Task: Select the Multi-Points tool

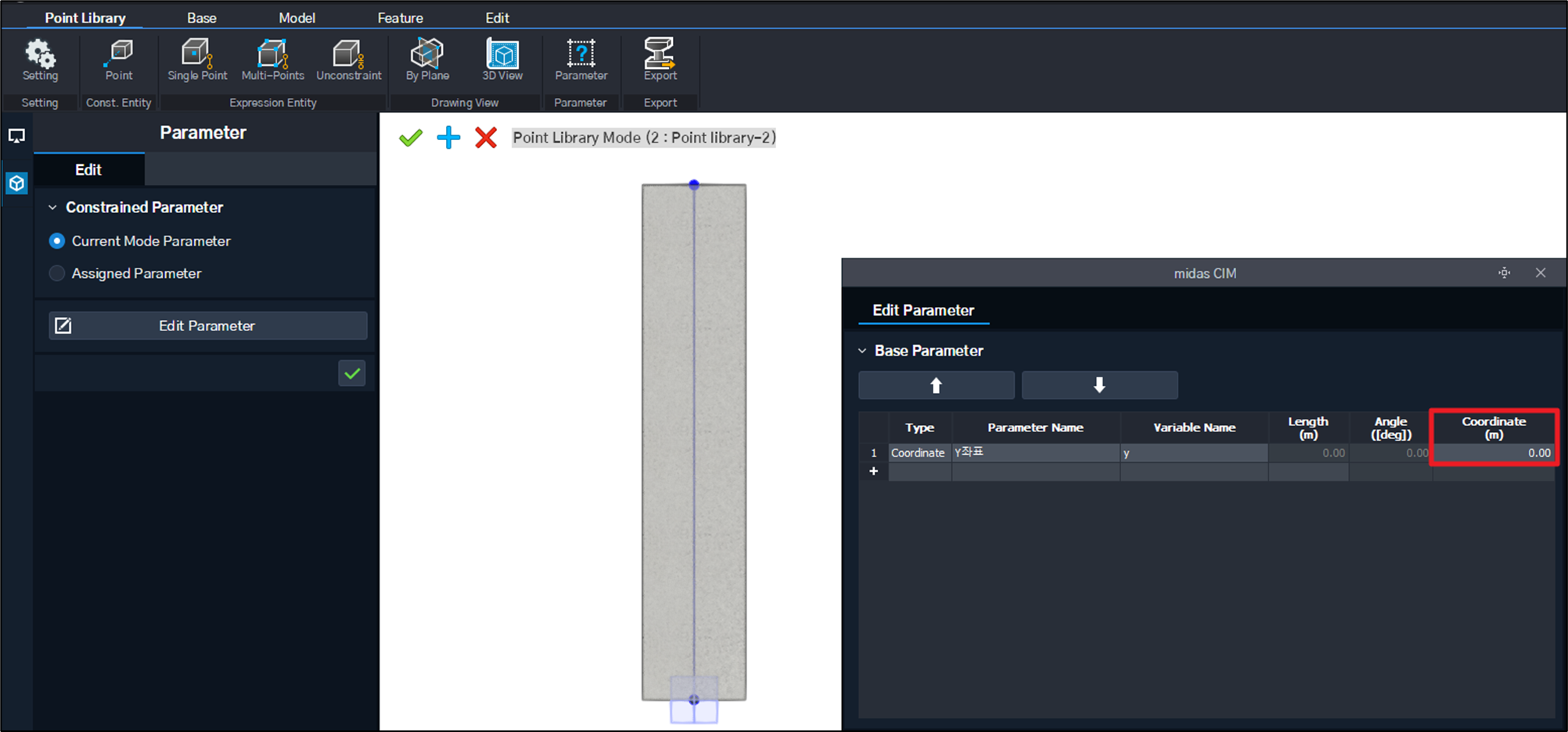Action: (x=272, y=59)
